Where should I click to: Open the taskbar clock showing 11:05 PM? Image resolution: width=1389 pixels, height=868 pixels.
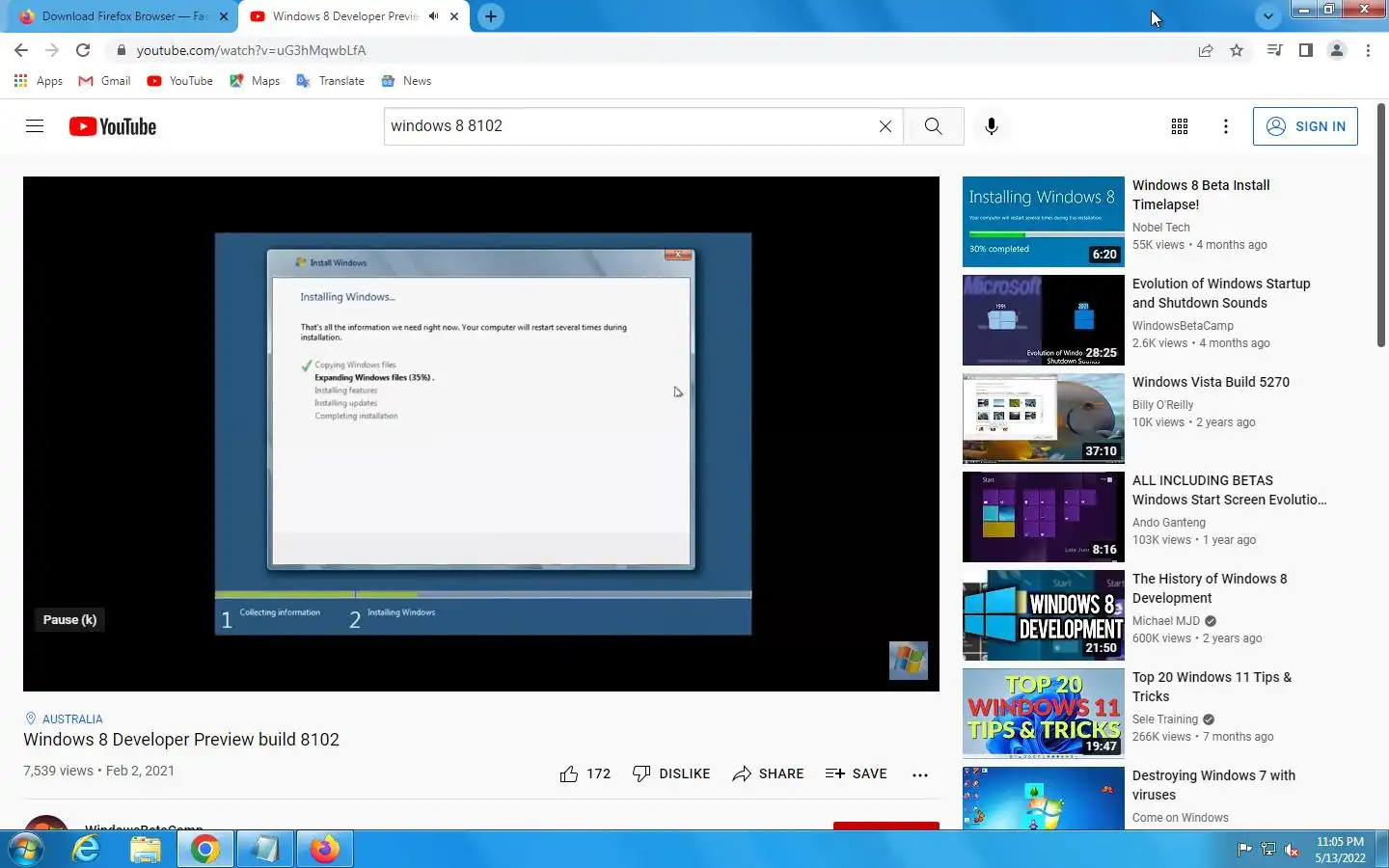[x=1340, y=850]
